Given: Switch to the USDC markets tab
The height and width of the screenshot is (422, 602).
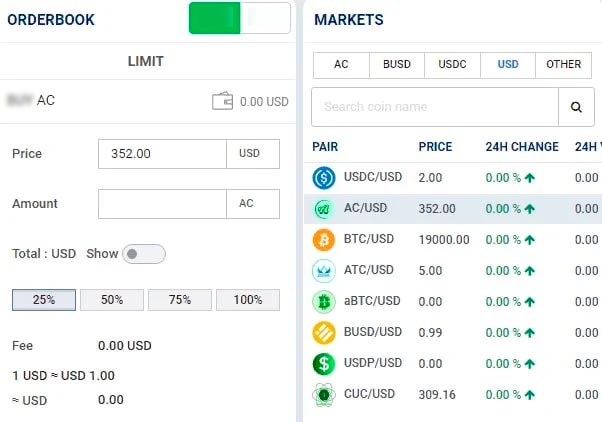Looking at the screenshot, I should (452, 65).
